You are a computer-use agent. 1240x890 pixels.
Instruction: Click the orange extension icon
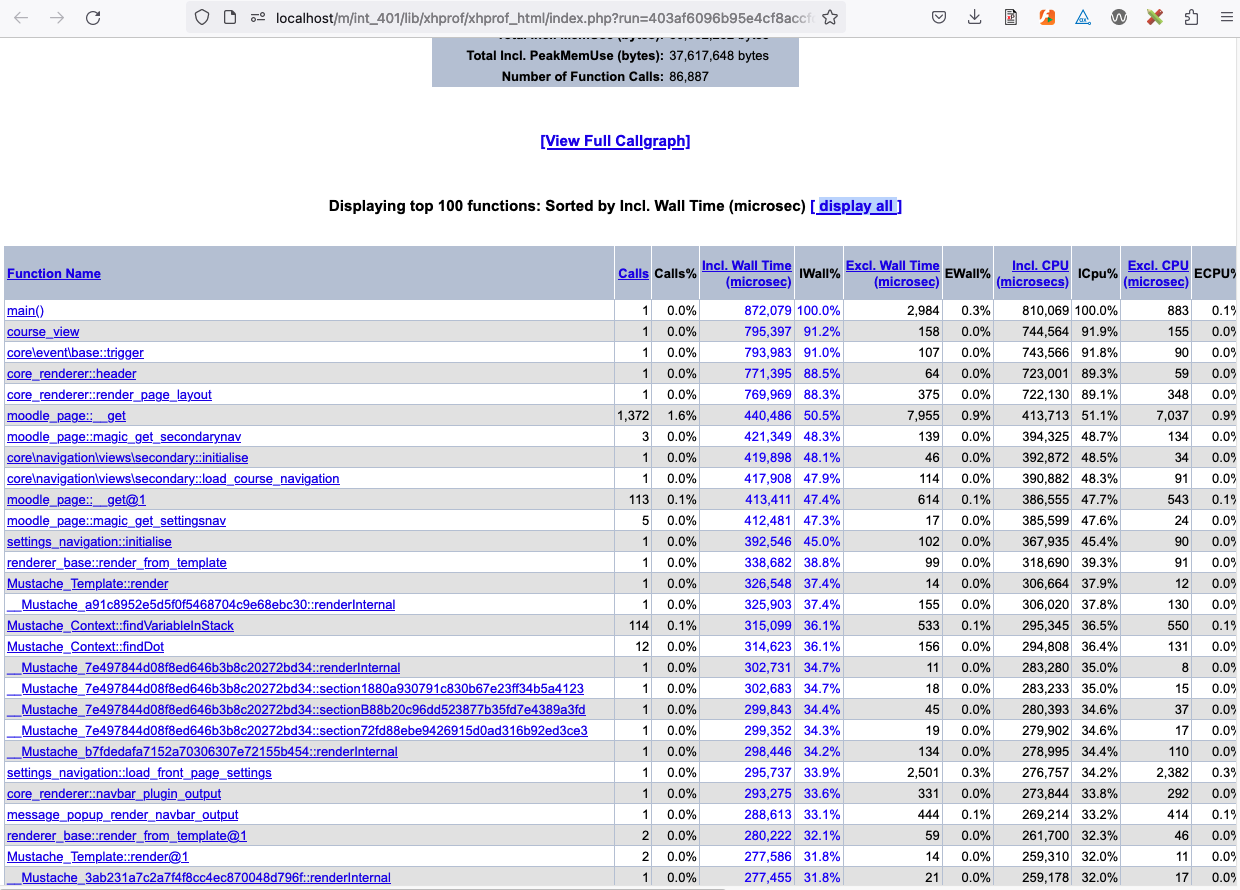click(1047, 17)
